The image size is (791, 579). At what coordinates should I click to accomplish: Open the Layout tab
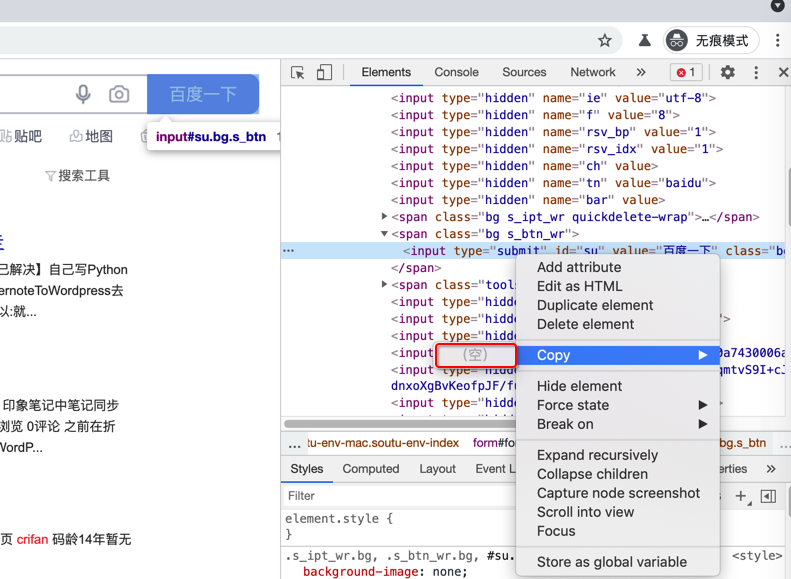pyautogui.click(x=437, y=469)
